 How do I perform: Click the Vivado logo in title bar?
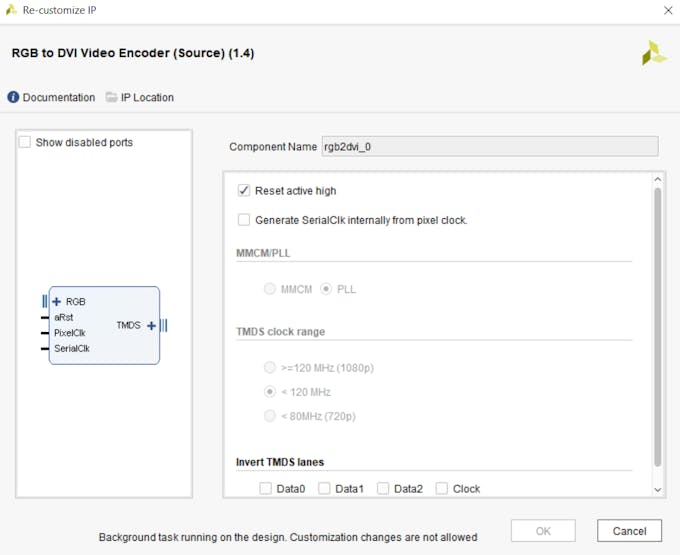[11, 10]
